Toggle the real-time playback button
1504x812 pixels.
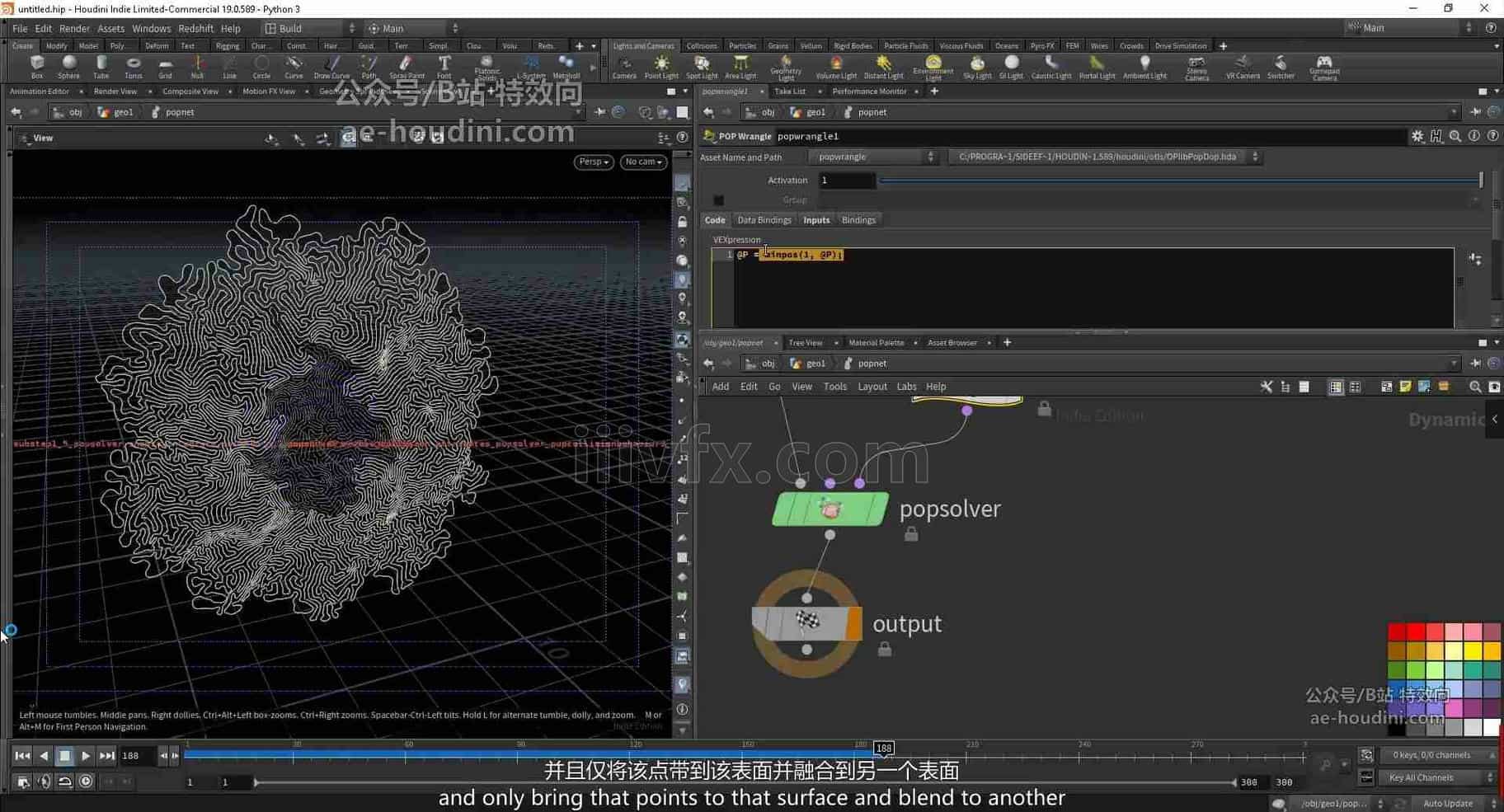[86, 781]
